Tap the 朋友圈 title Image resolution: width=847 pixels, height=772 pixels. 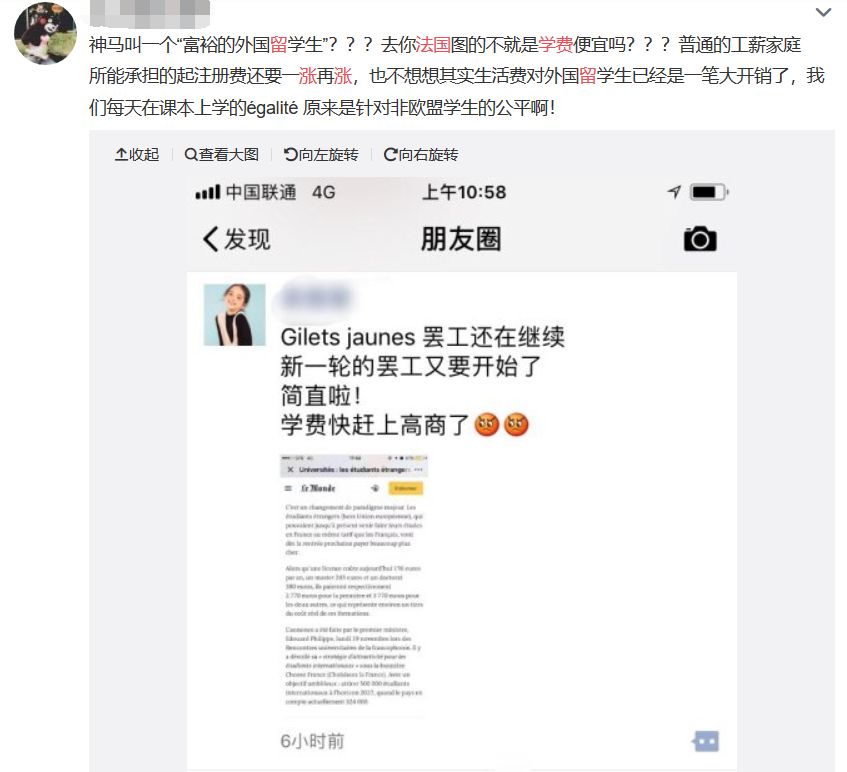coord(461,239)
